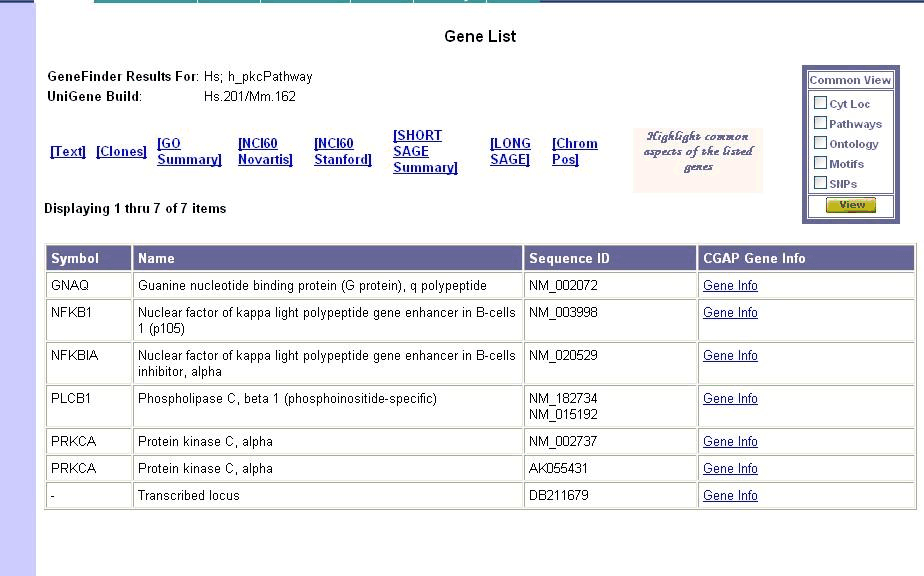This screenshot has height=576, width=924.
Task: Open the Clones link
Action: [x=121, y=152]
